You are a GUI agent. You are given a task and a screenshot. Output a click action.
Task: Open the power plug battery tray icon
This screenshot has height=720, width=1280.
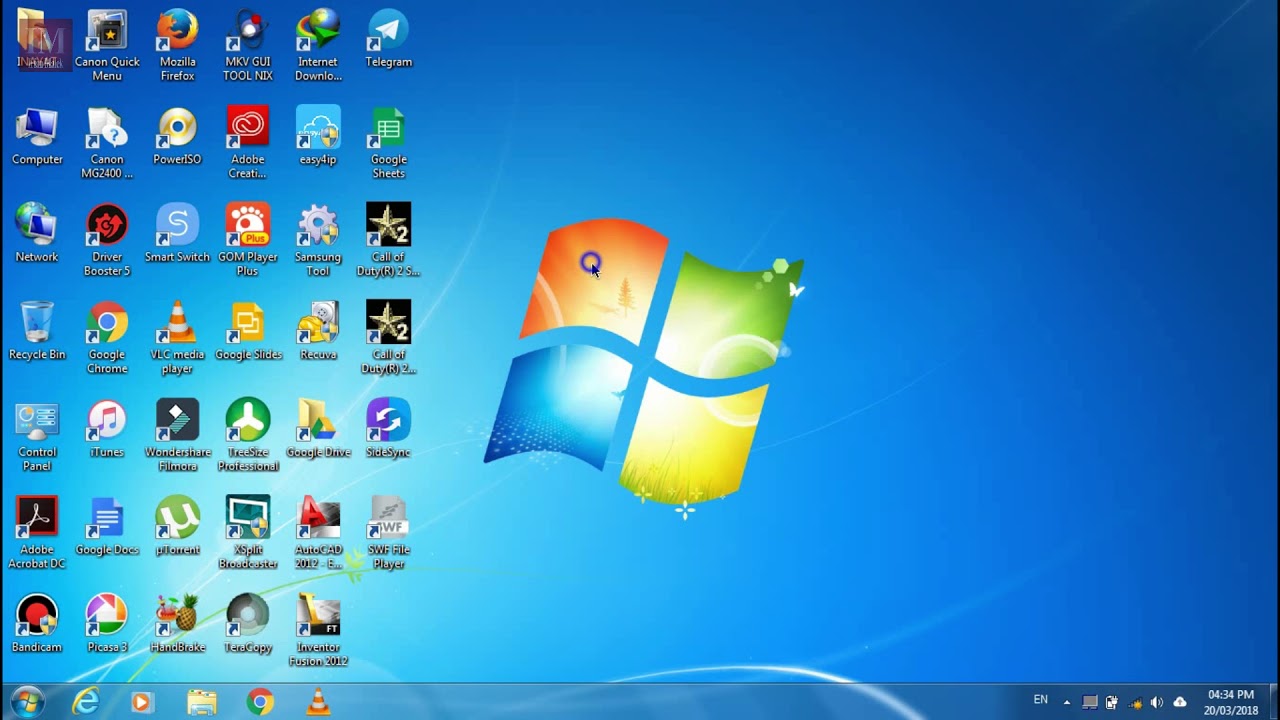[1112, 703]
